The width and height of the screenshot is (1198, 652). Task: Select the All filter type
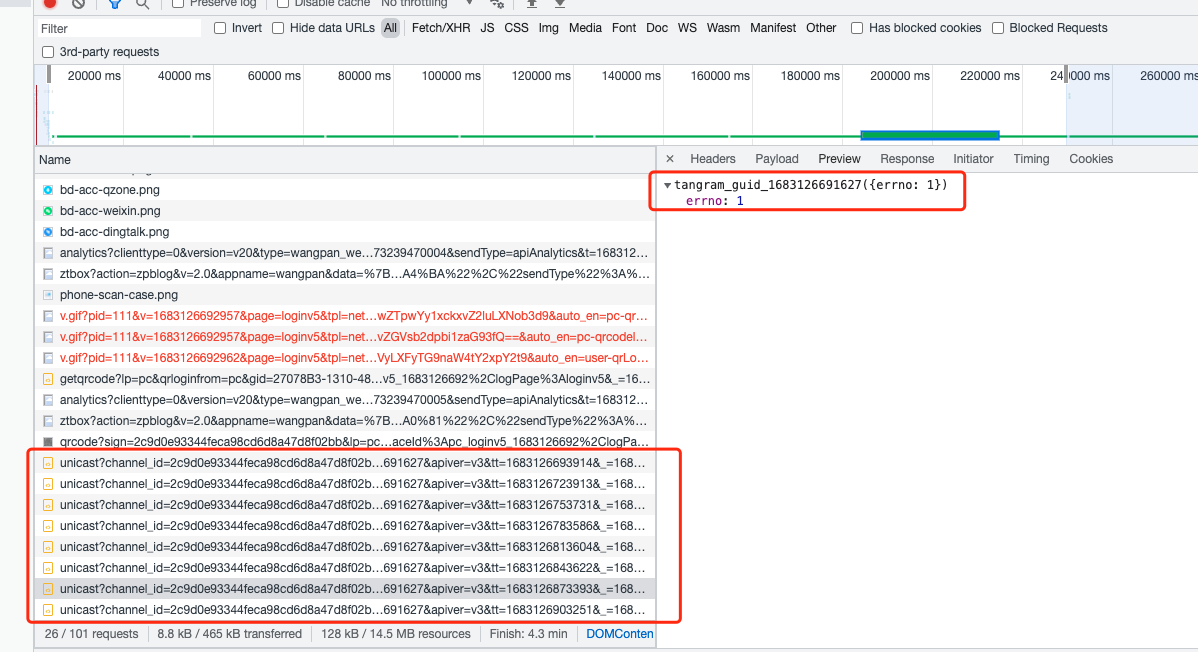[390, 28]
